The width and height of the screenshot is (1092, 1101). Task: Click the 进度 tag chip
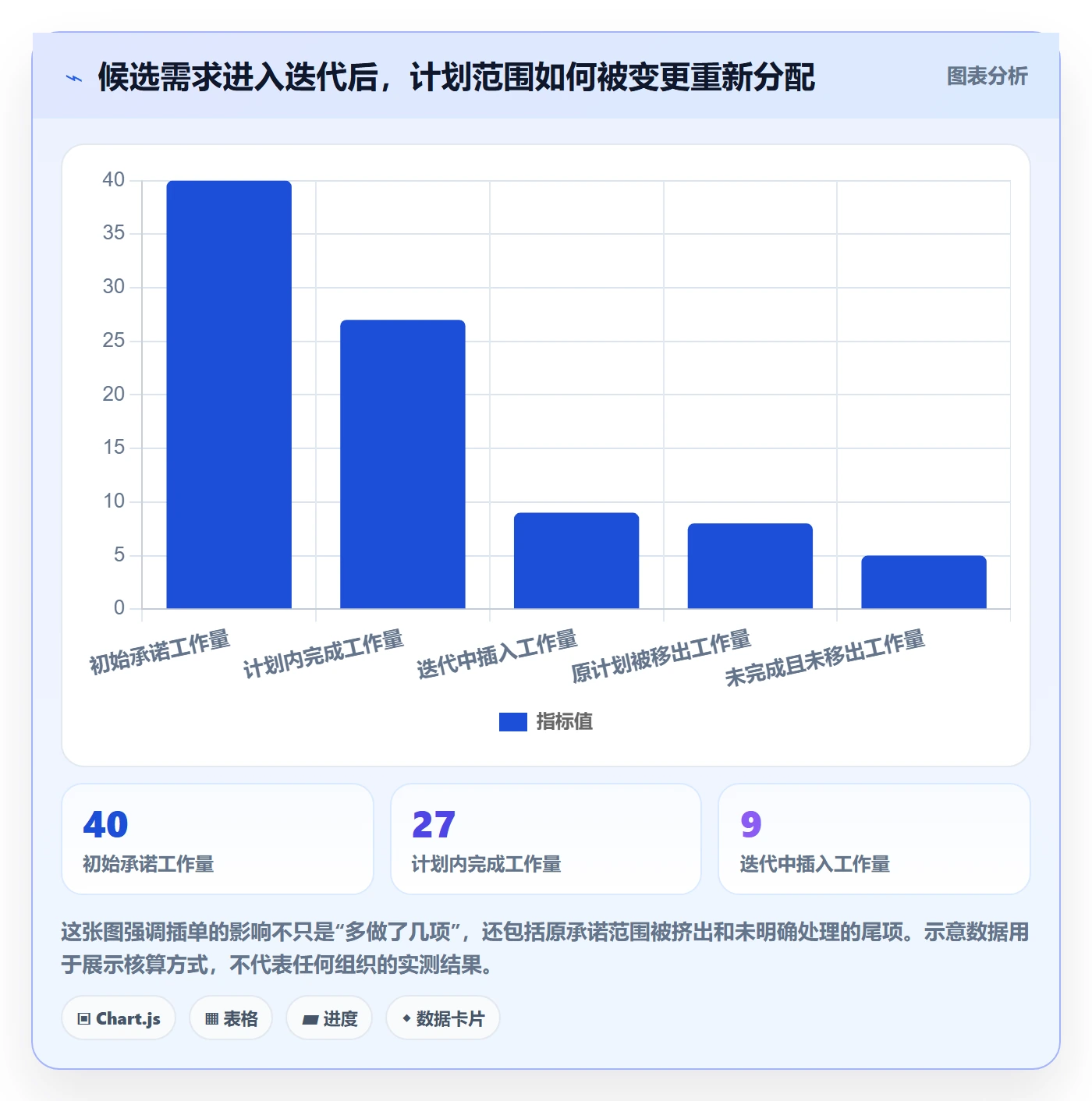coord(329,1018)
